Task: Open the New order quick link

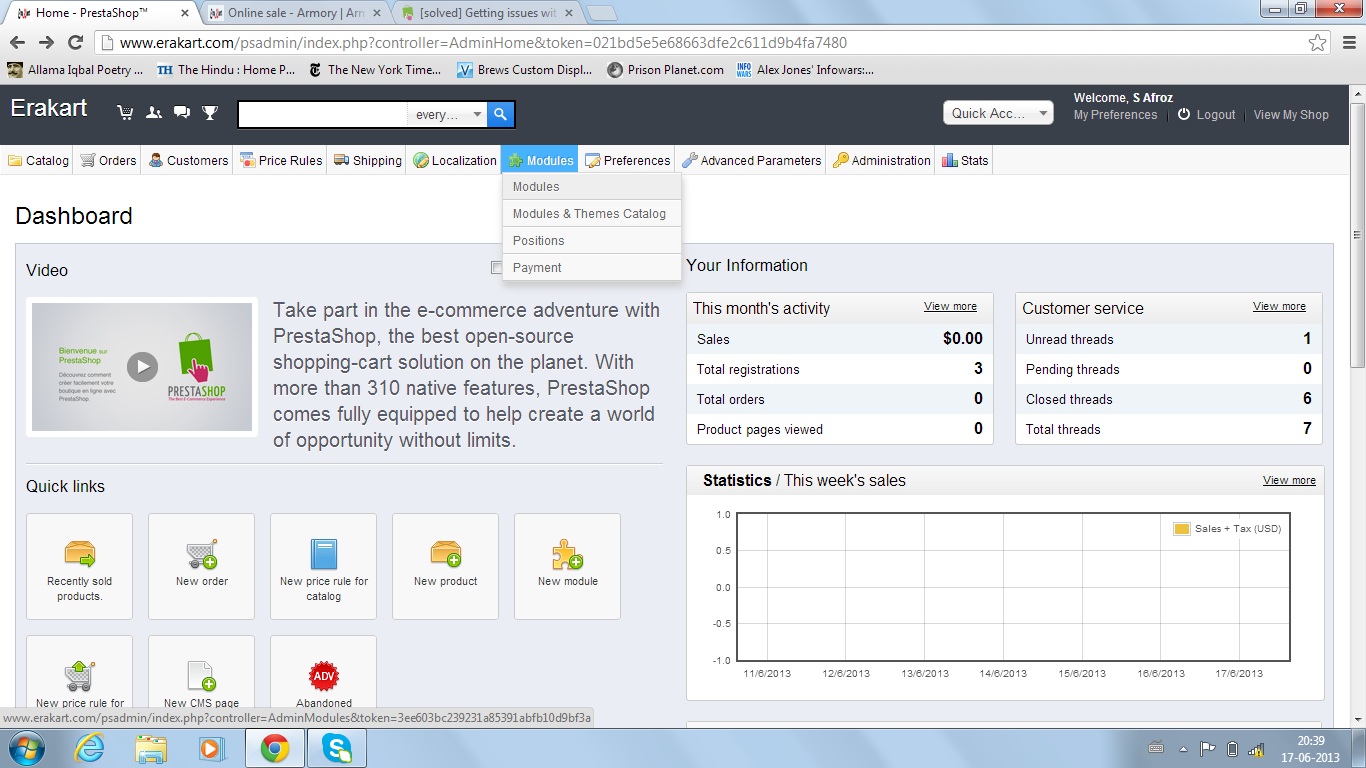Action: coord(201,566)
